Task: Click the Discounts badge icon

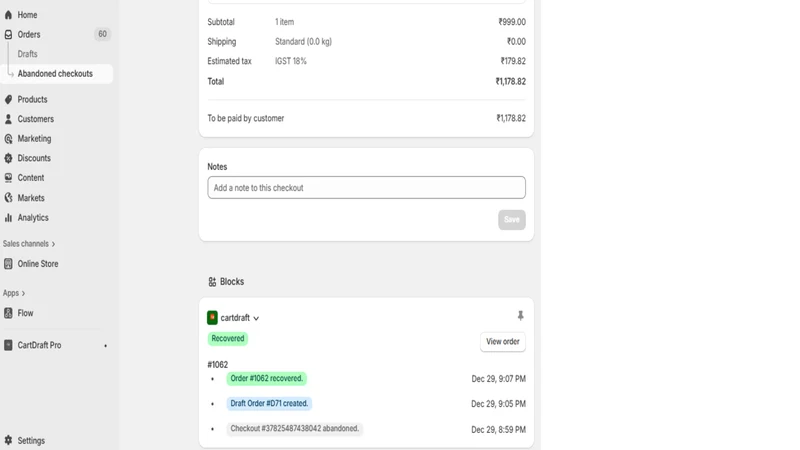Action: click(x=8, y=158)
